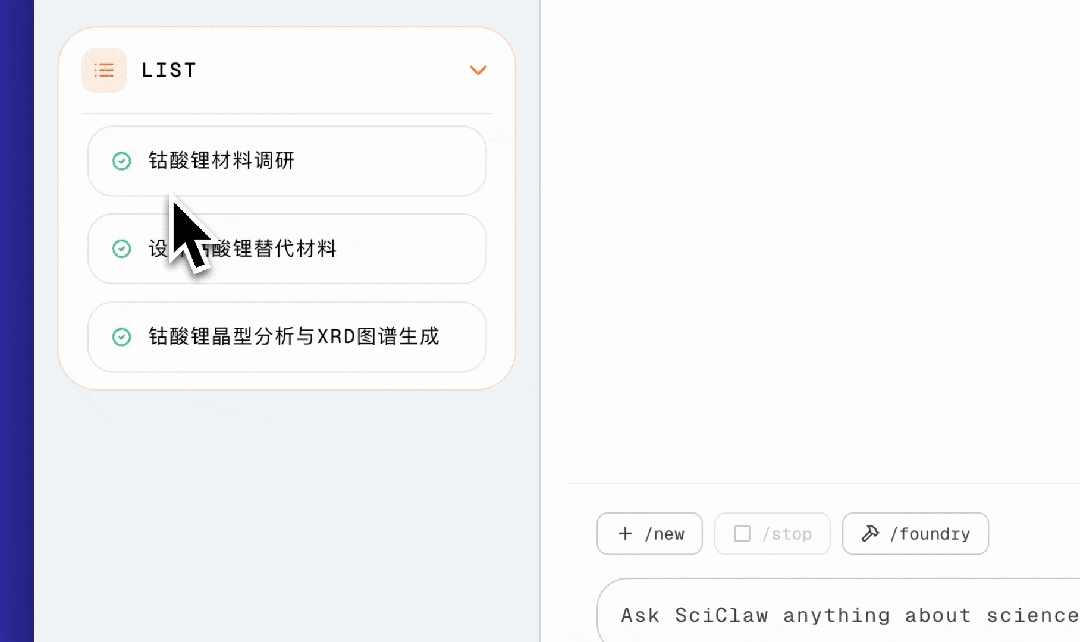Open the 钴酸锂晶型分析与XRD图谱生成 task
Viewport: 1080px width, 642px height.
point(294,337)
